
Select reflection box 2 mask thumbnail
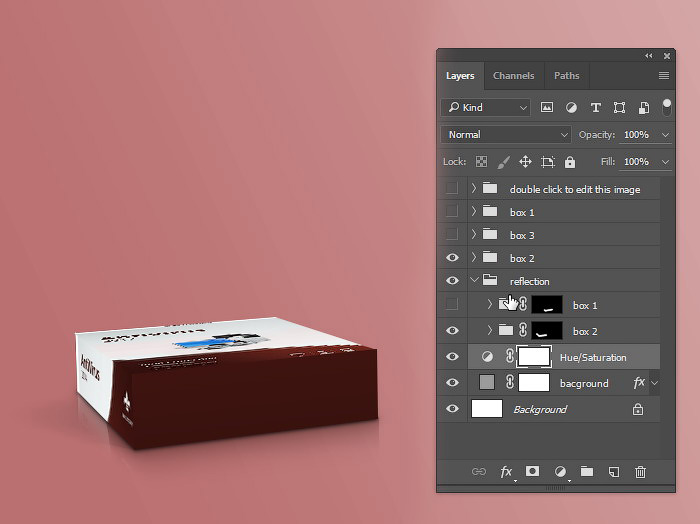click(547, 331)
